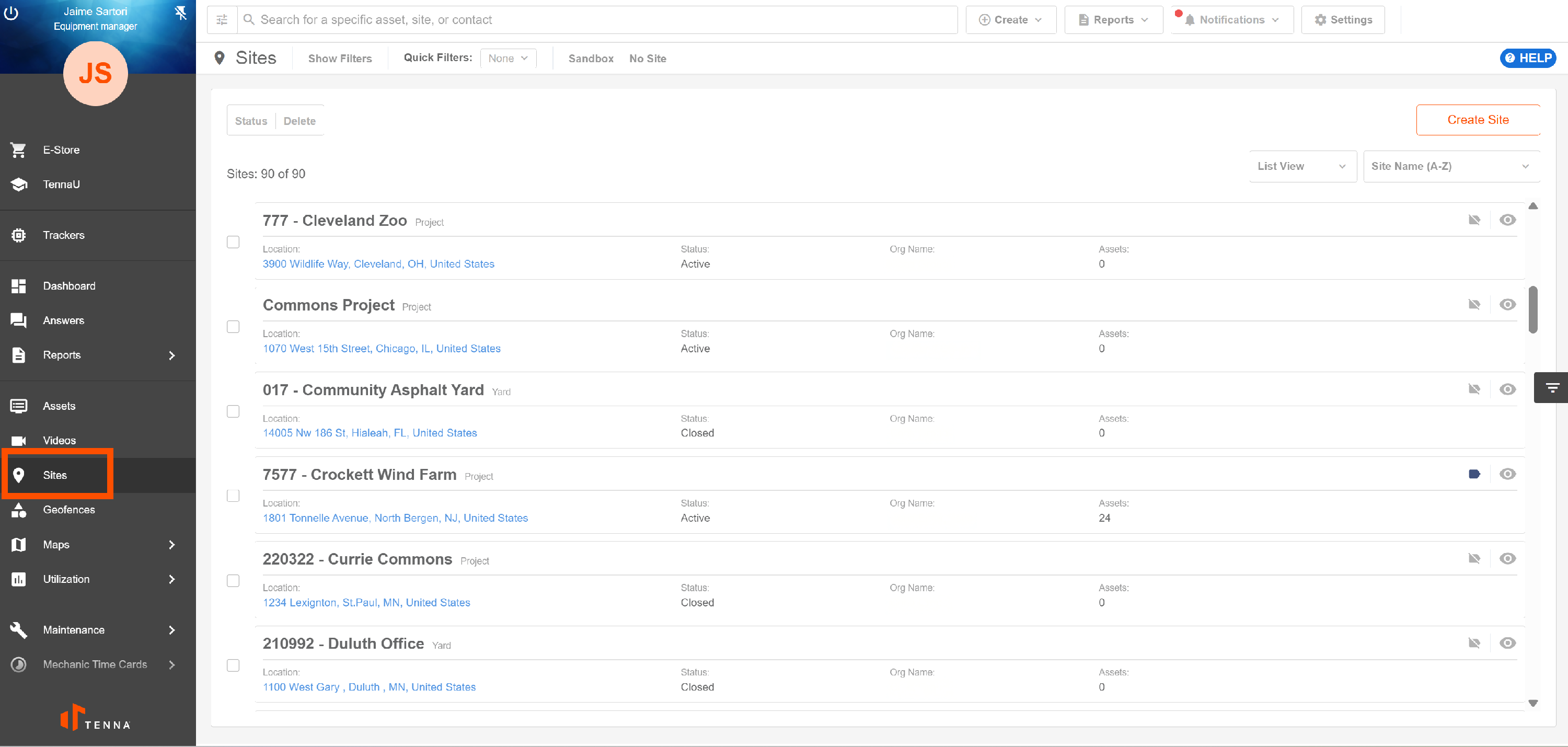
Task: Open the List View dropdown
Action: click(x=1302, y=166)
